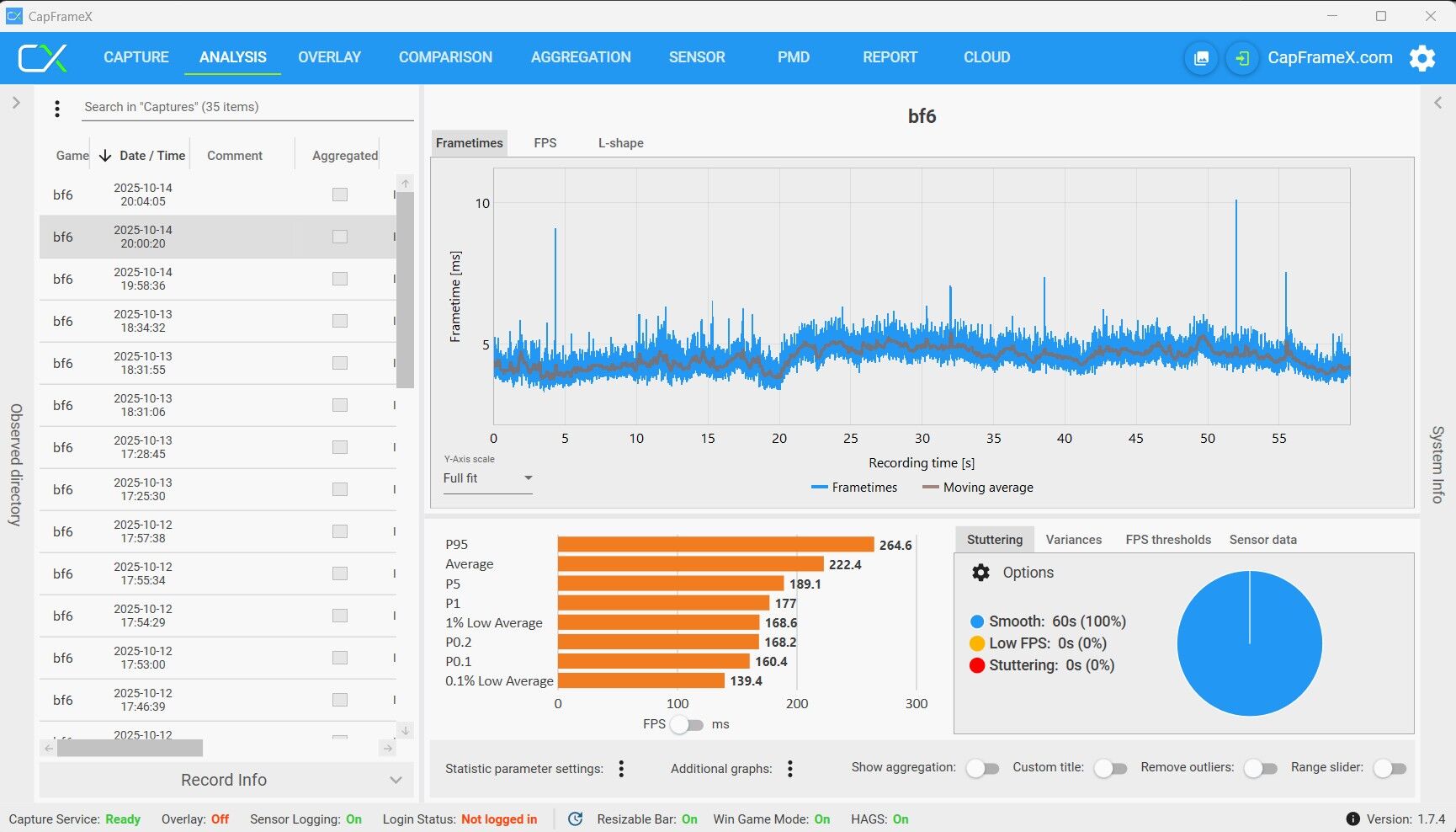Switch to the Variances tab
Screen dimensions: 1456x832
(x=1073, y=540)
